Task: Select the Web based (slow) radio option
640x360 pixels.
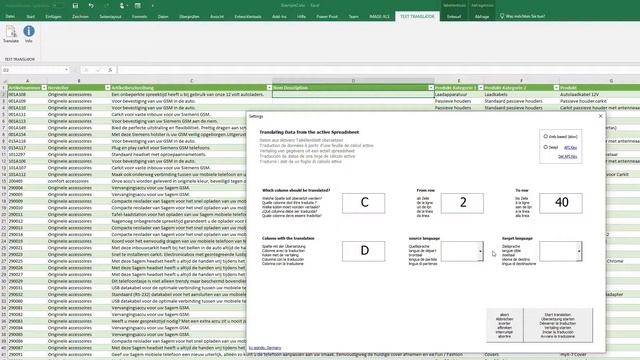Action: pos(546,136)
